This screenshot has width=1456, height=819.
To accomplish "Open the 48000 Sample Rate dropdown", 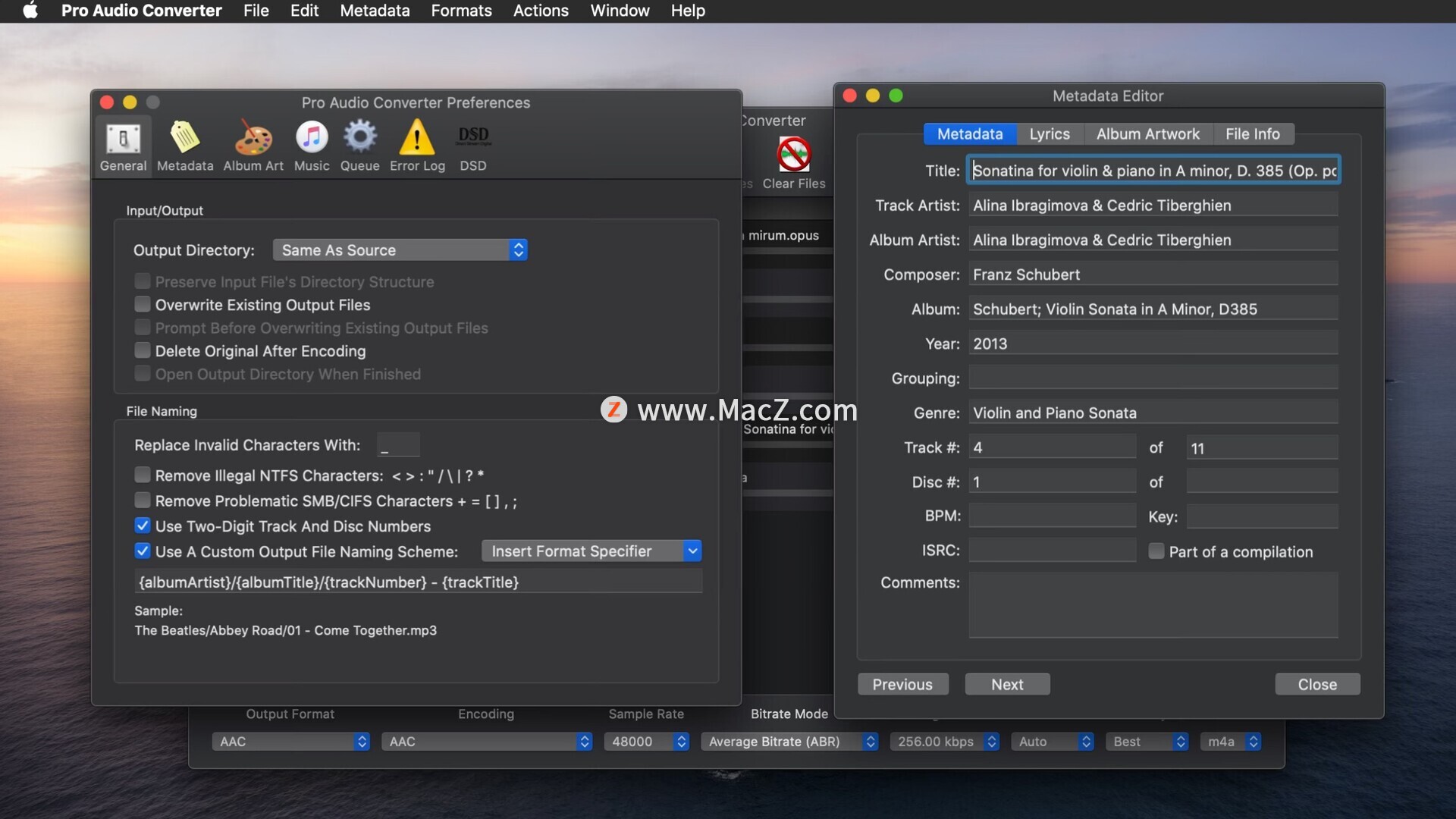I will (647, 742).
